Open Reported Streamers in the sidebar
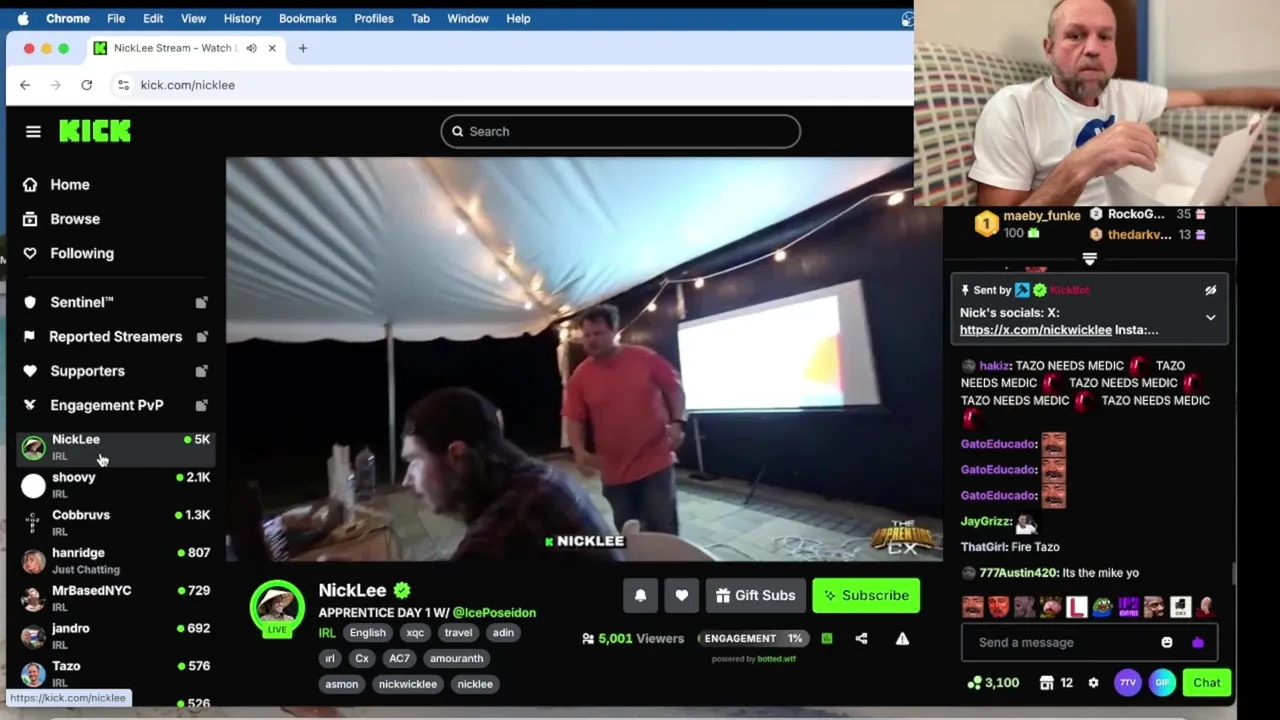The width and height of the screenshot is (1280, 720). click(115, 337)
